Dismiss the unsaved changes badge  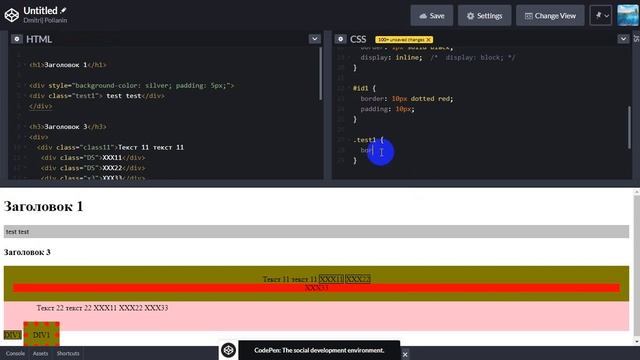pos(429,40)
